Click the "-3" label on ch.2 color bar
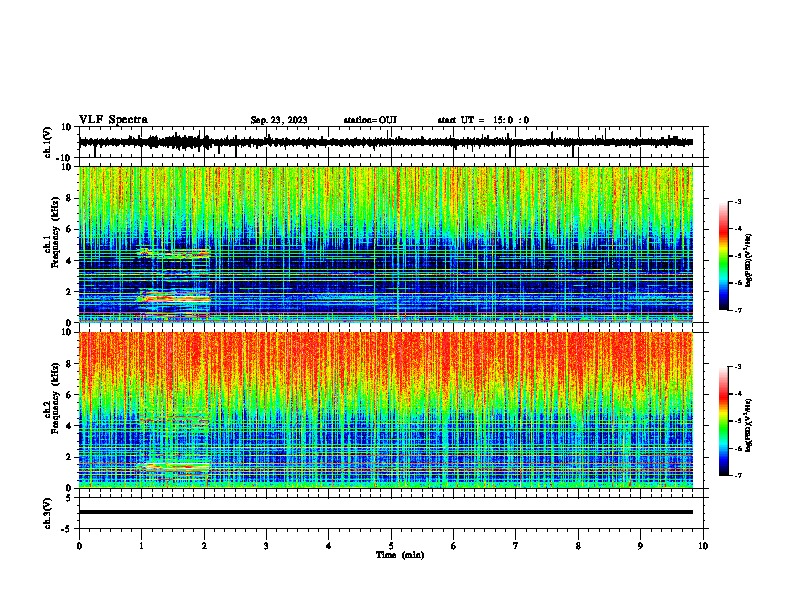The height and width of the screenshot is (612, 792). (737, 367)
